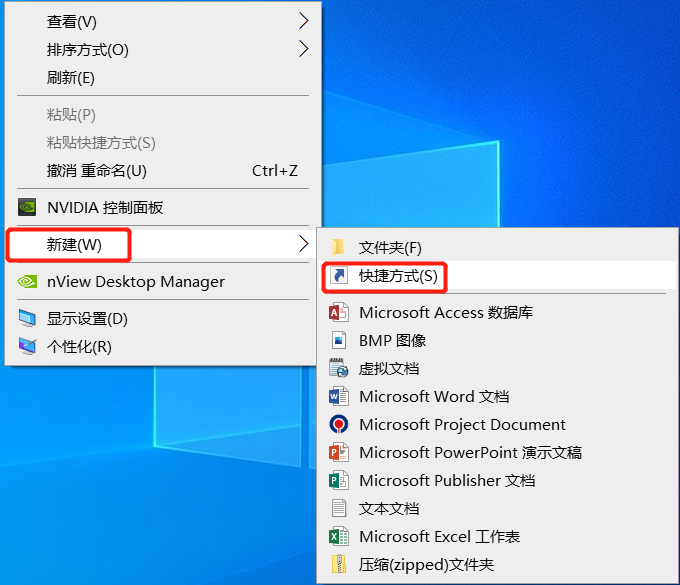Expand the 排序方式(O) submenu arrow
The image size is (680, 585).
coord(304,49)
